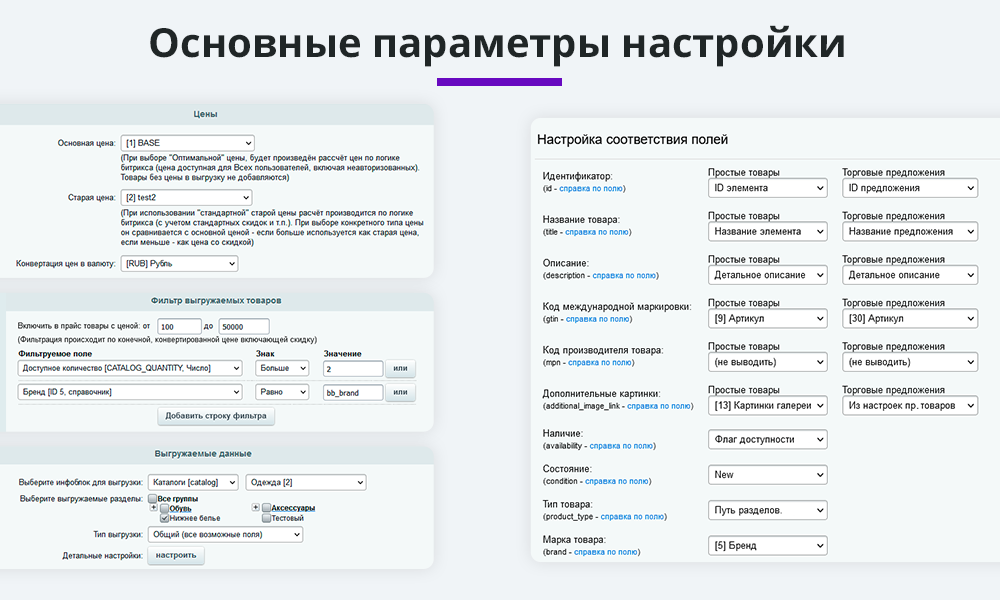
Task: Click the Добавить строку фильтра button
Action: (x=216, y=416)
